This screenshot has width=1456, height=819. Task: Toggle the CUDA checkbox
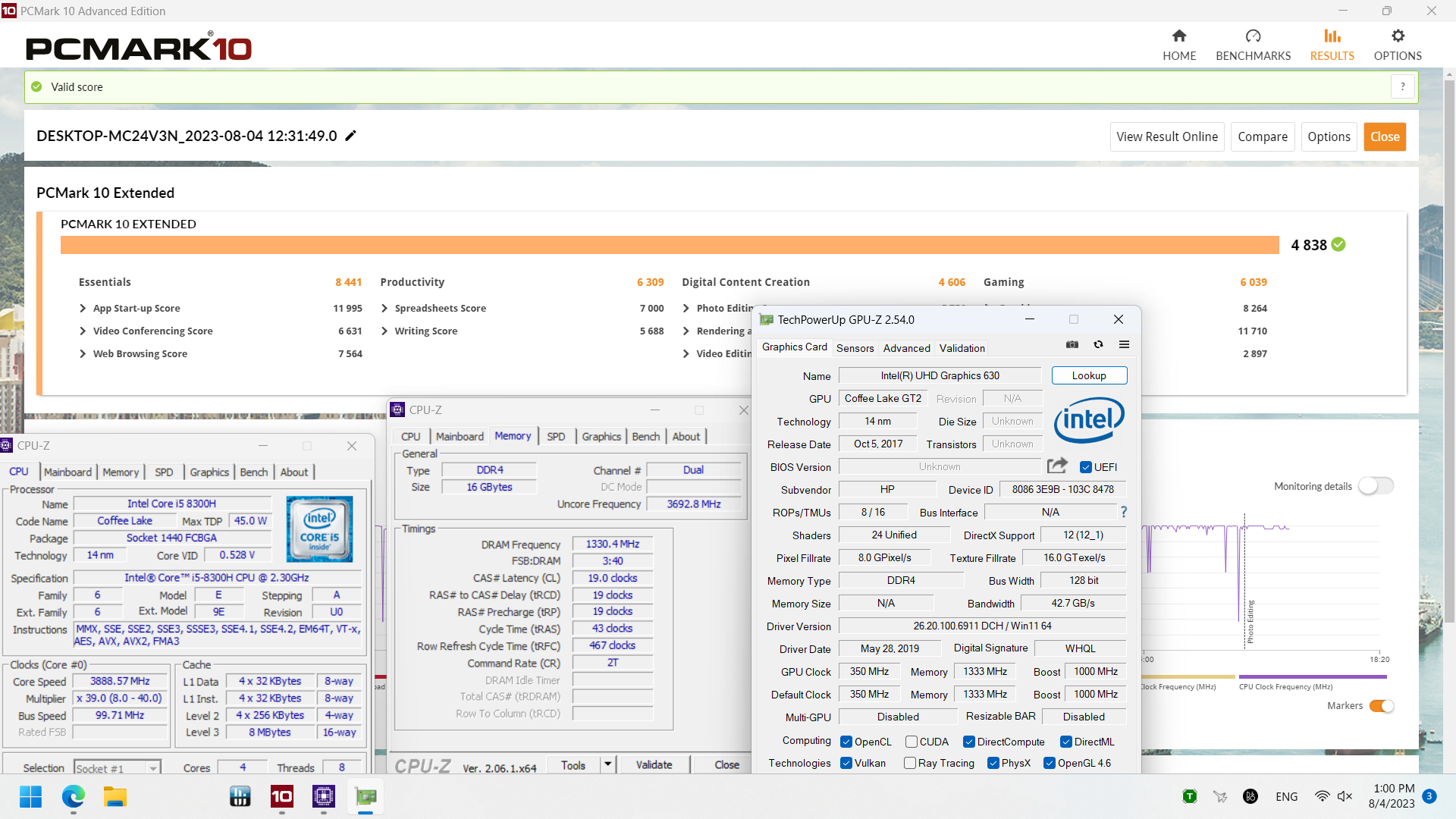(912, 742)
